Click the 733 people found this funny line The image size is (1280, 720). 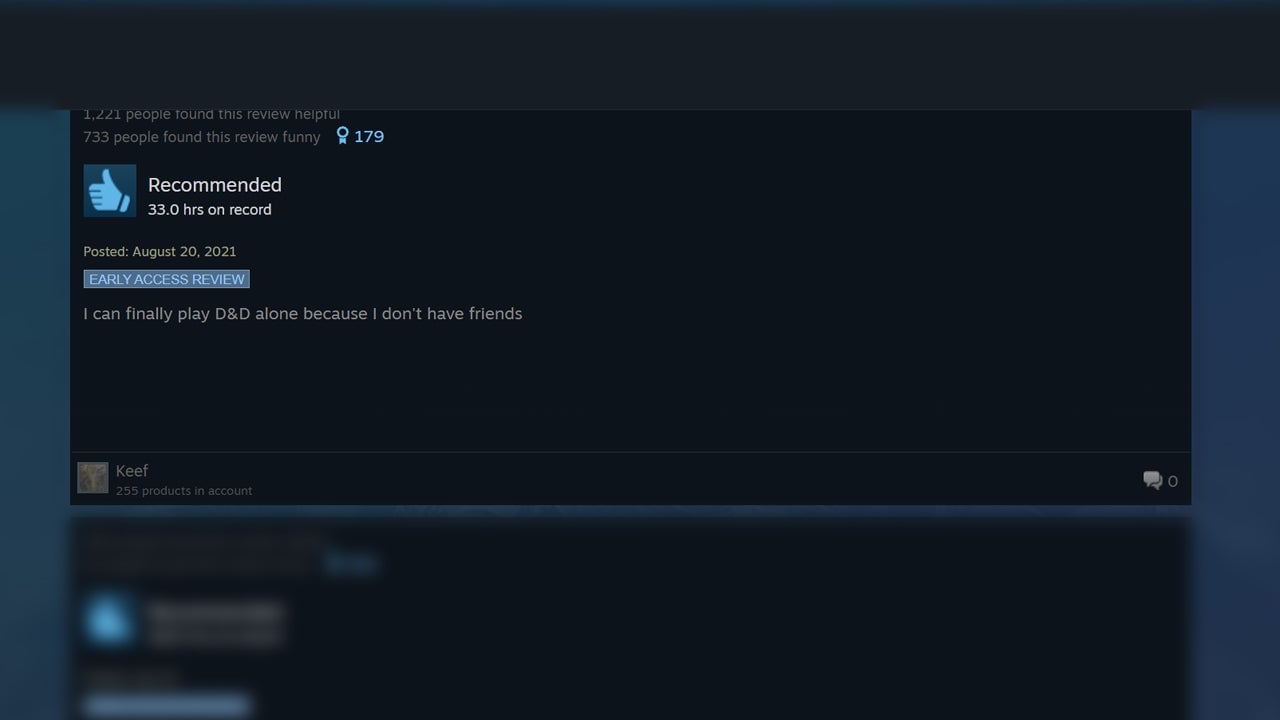202,137
